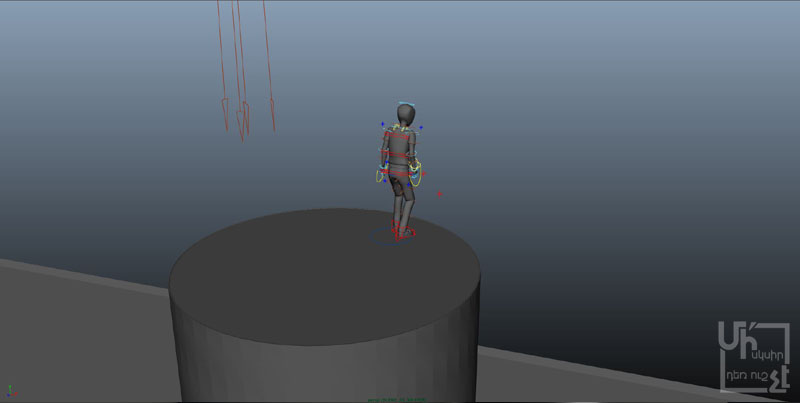Select the character's leg mesh
The height and width of the screenshot is (403, 800).
point(402,208)
